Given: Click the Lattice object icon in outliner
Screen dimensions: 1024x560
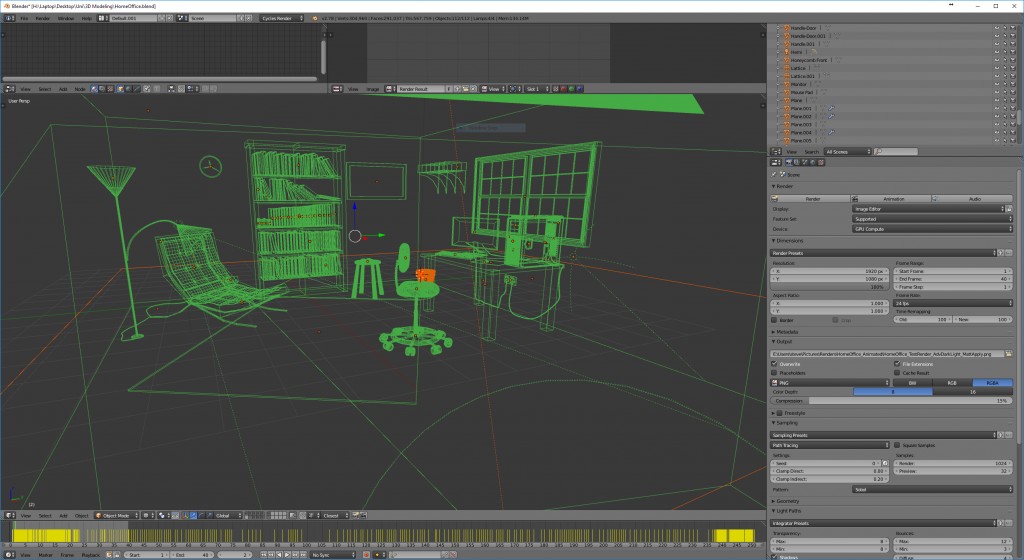Looking at the screenshot, I should tap(787, 68).
